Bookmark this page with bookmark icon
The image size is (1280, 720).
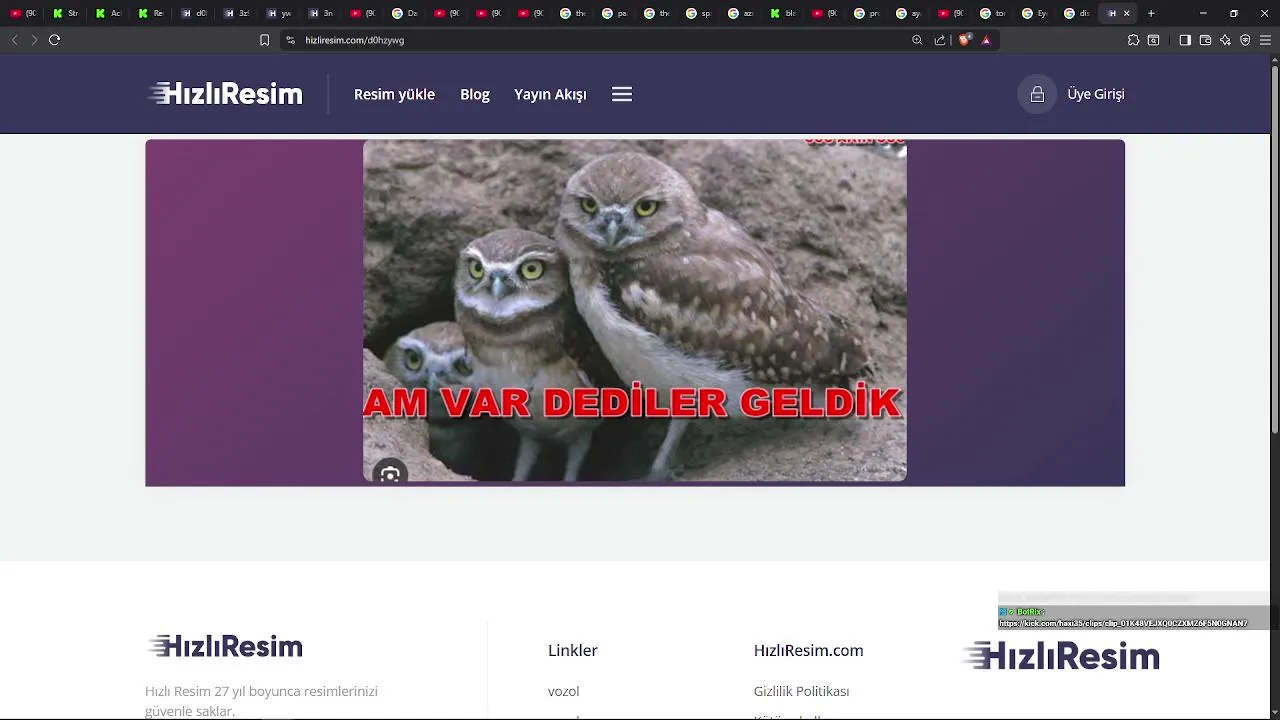click(264, 40)
